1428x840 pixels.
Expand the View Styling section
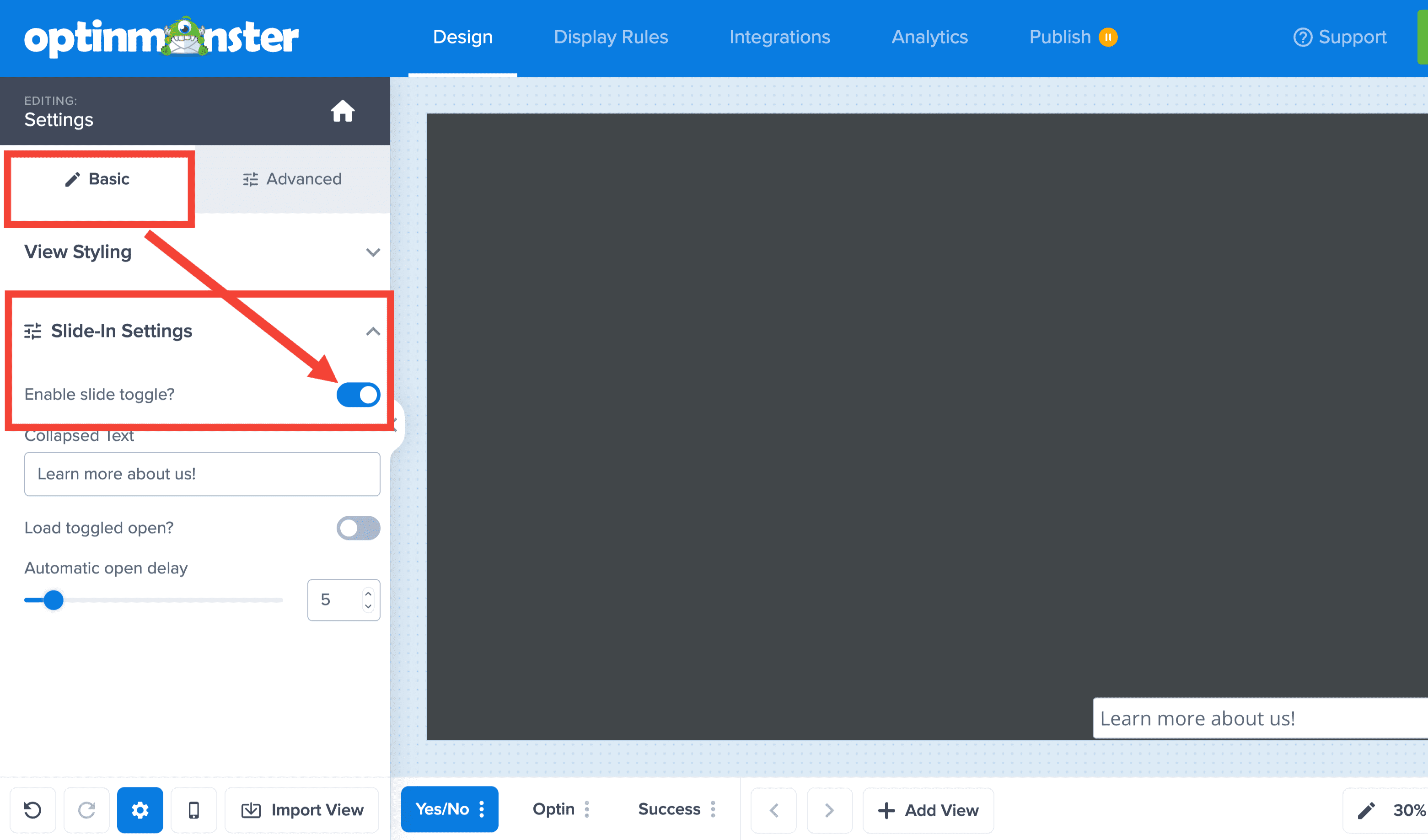pyautogui.click(x=373, y=252)
